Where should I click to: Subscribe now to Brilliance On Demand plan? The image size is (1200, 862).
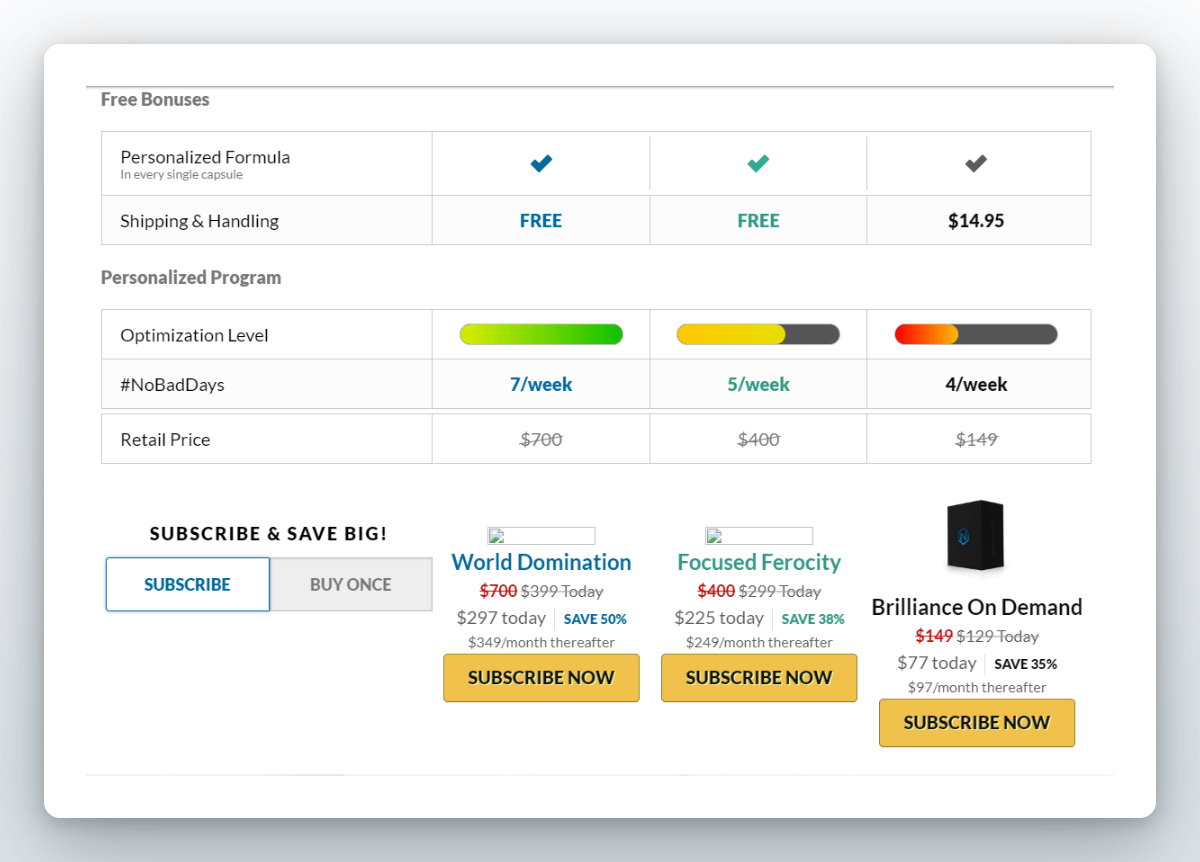click(977, 723)
